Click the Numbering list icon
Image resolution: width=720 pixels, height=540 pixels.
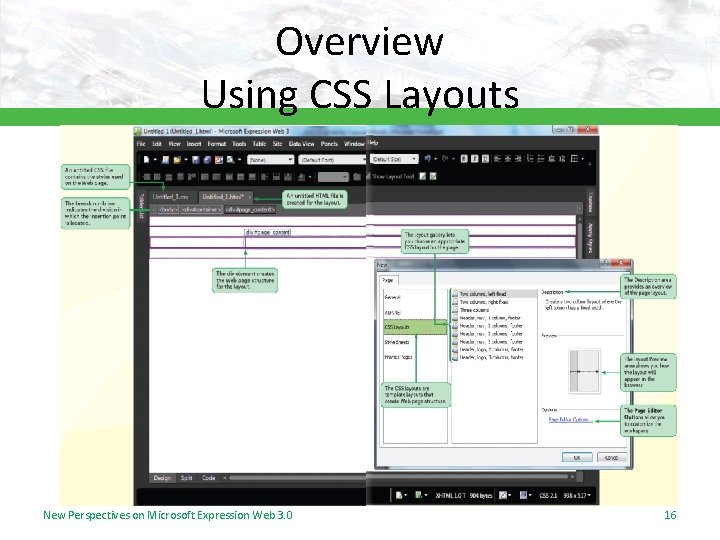click(530, 158)
